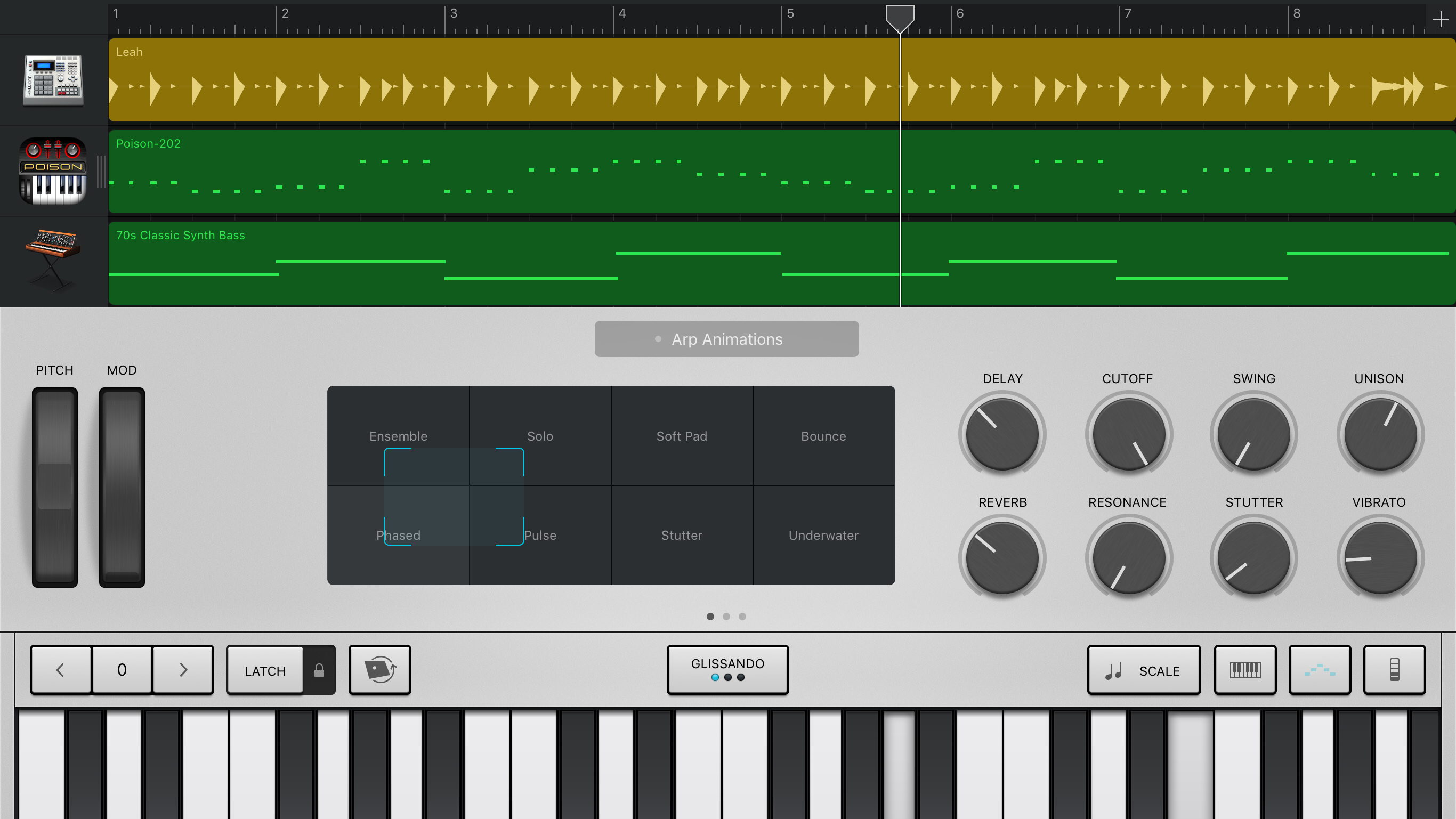Click the third dot page indicator
This screenshot has height=819, width=1456.
click(x=743, y=615)
